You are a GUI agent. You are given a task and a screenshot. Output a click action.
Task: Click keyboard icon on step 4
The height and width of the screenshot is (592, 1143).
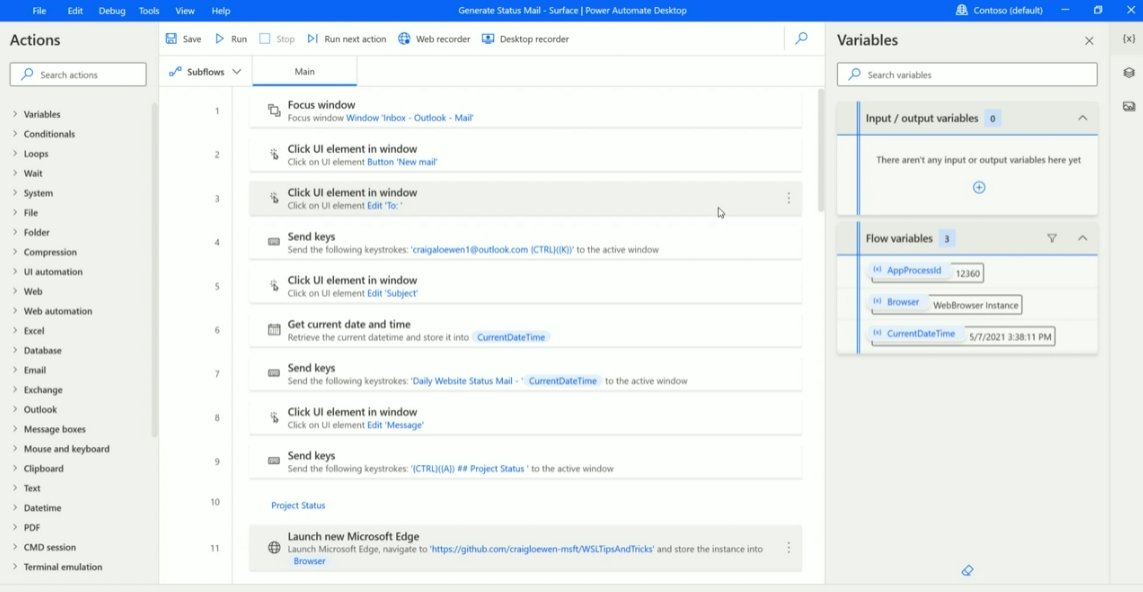tap(274, 241)
